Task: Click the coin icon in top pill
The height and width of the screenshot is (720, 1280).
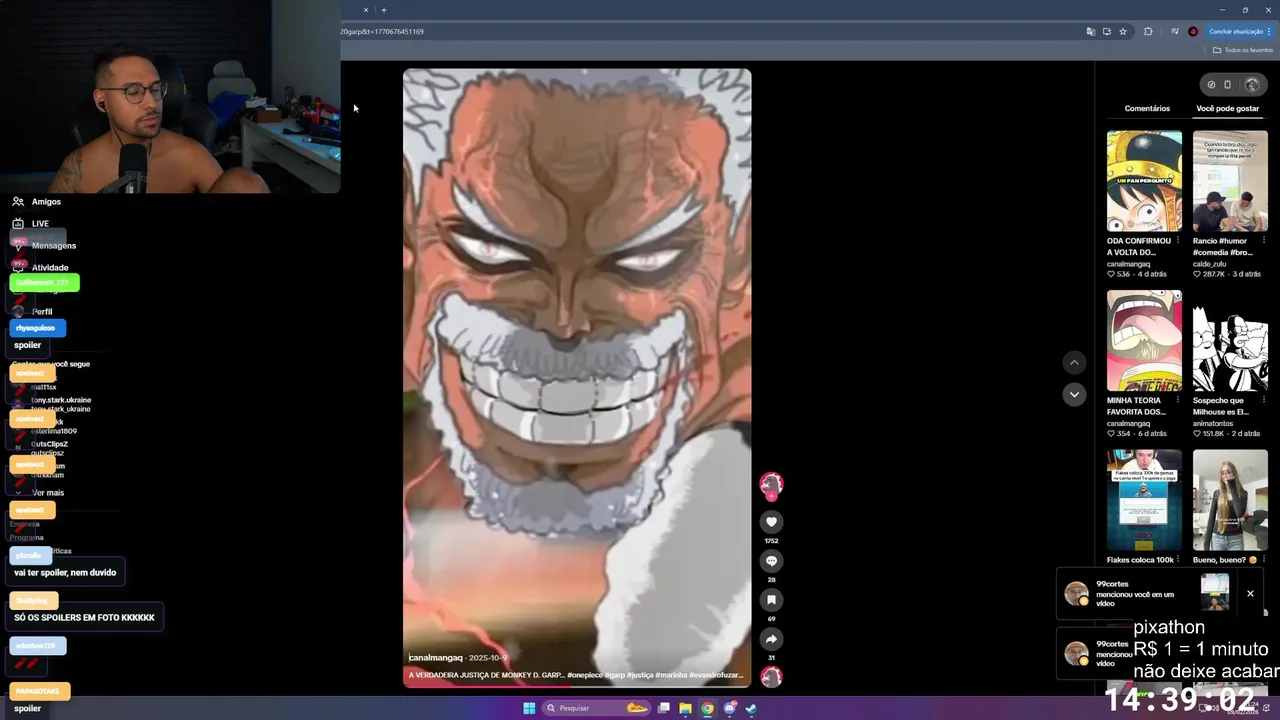Action: (1211, 84)
